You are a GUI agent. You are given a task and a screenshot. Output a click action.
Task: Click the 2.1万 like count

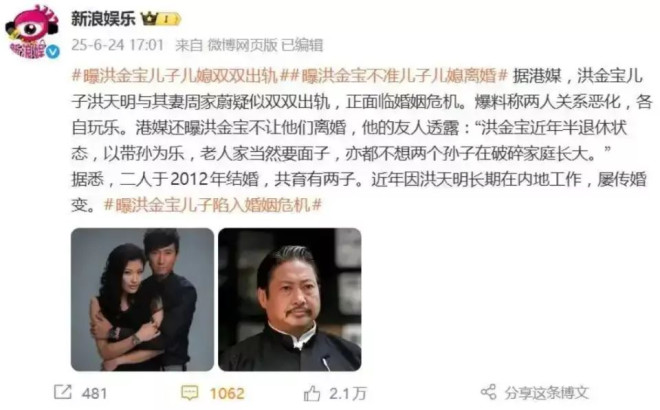click(x=348, y=394)
